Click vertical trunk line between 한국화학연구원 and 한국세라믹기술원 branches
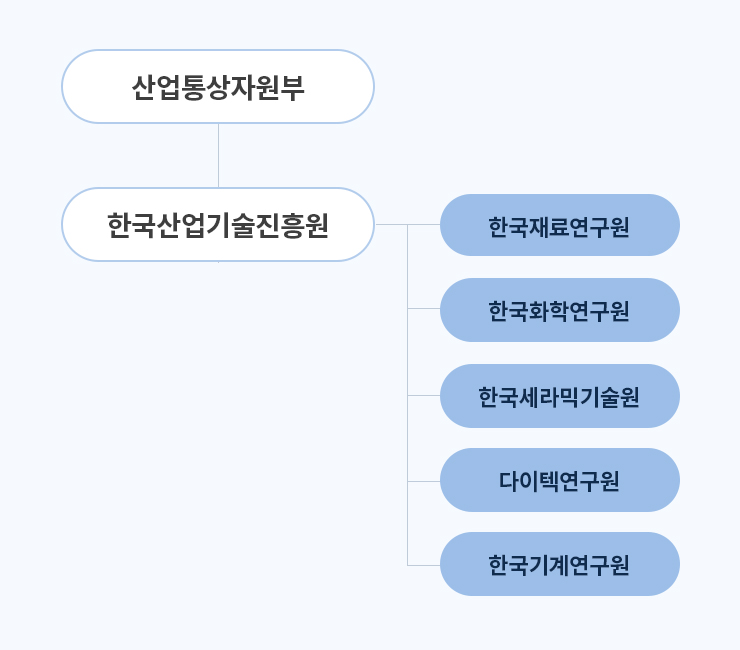 point(408,352)
